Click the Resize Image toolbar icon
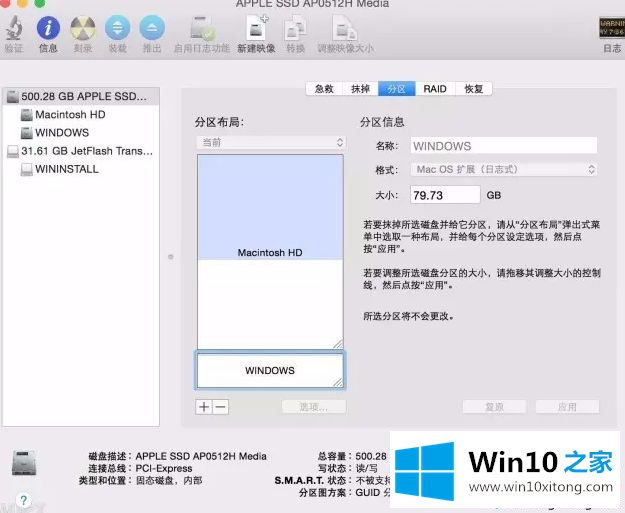 [345, 28]
